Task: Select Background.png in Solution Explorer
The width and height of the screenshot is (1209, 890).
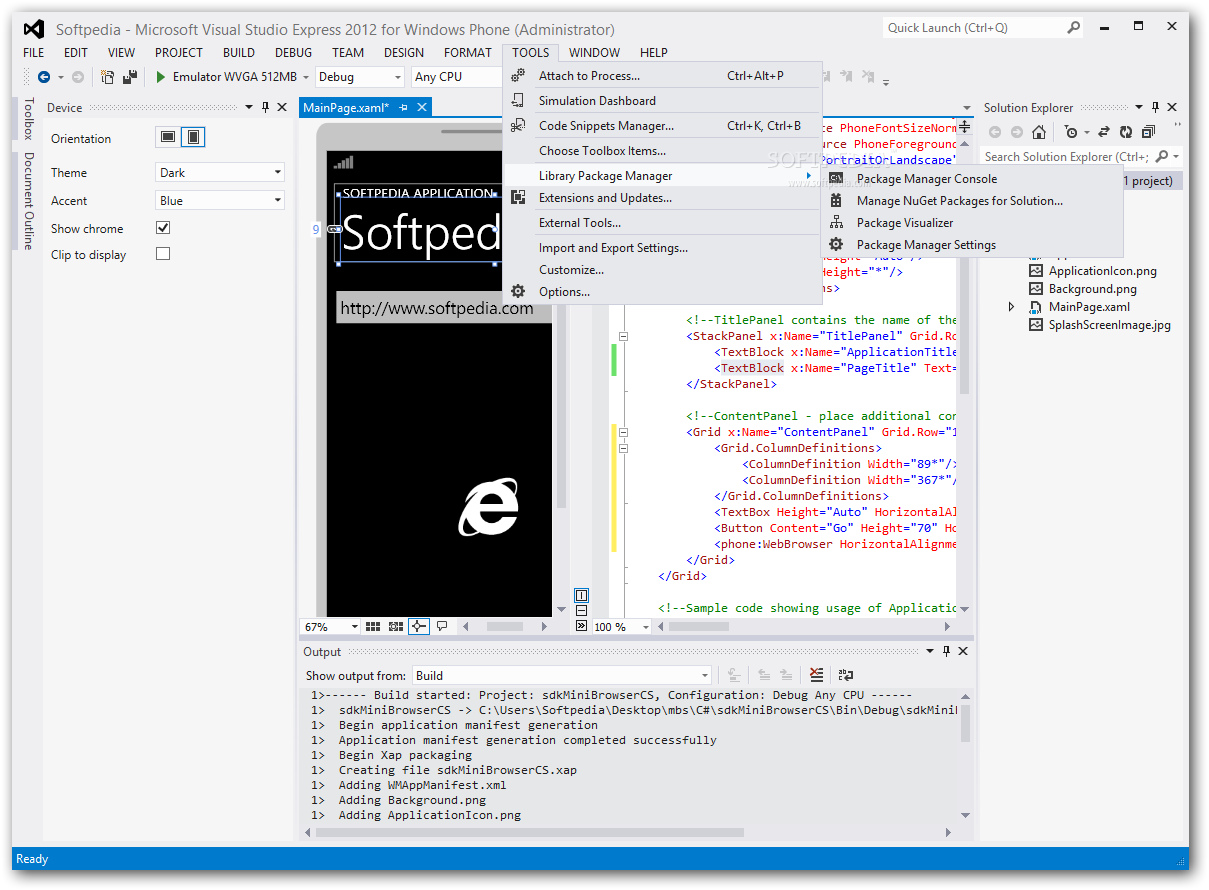Action: point(1093,289)
